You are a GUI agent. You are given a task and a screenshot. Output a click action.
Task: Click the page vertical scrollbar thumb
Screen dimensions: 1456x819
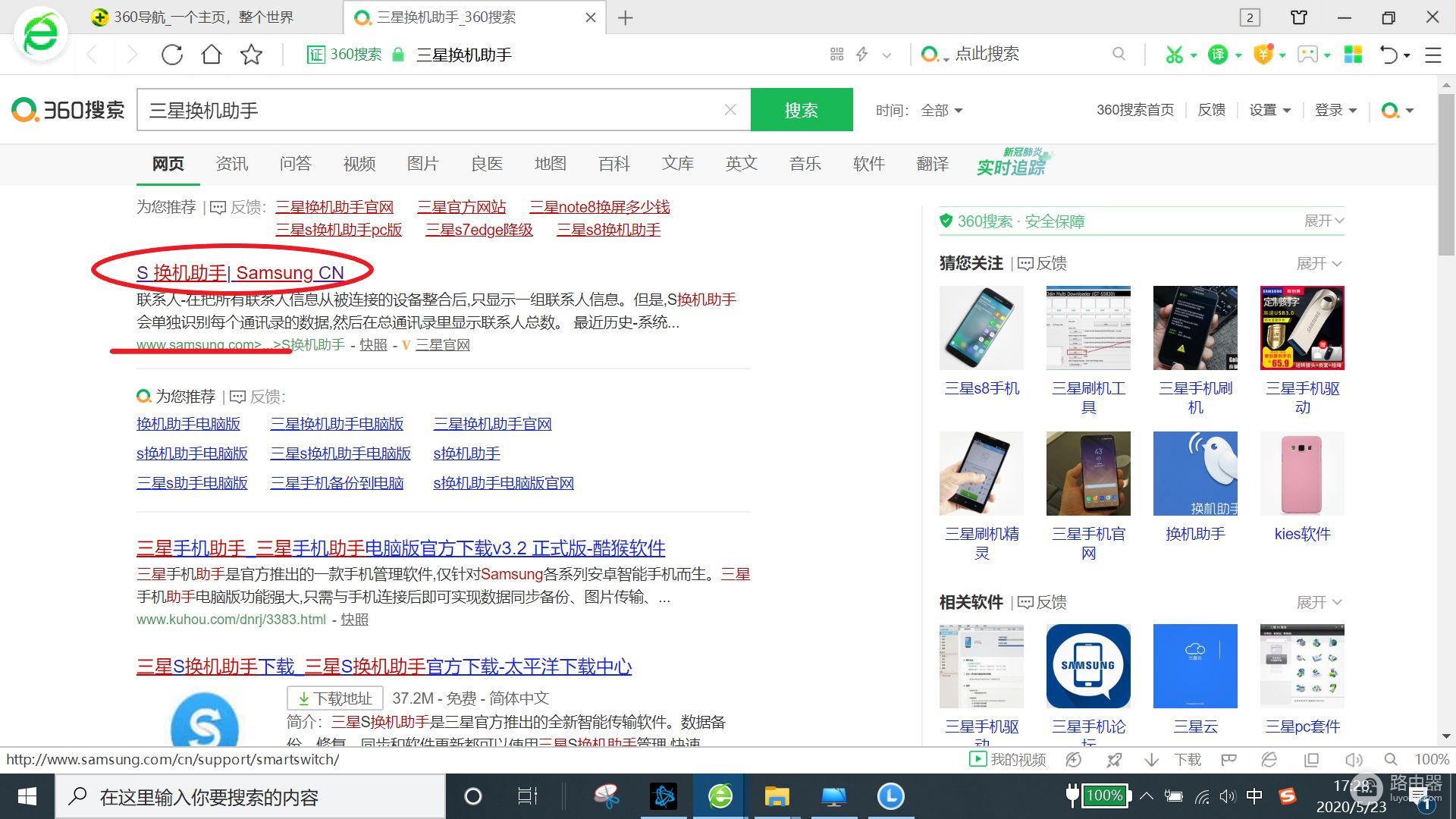click(x=1446, y=174)
